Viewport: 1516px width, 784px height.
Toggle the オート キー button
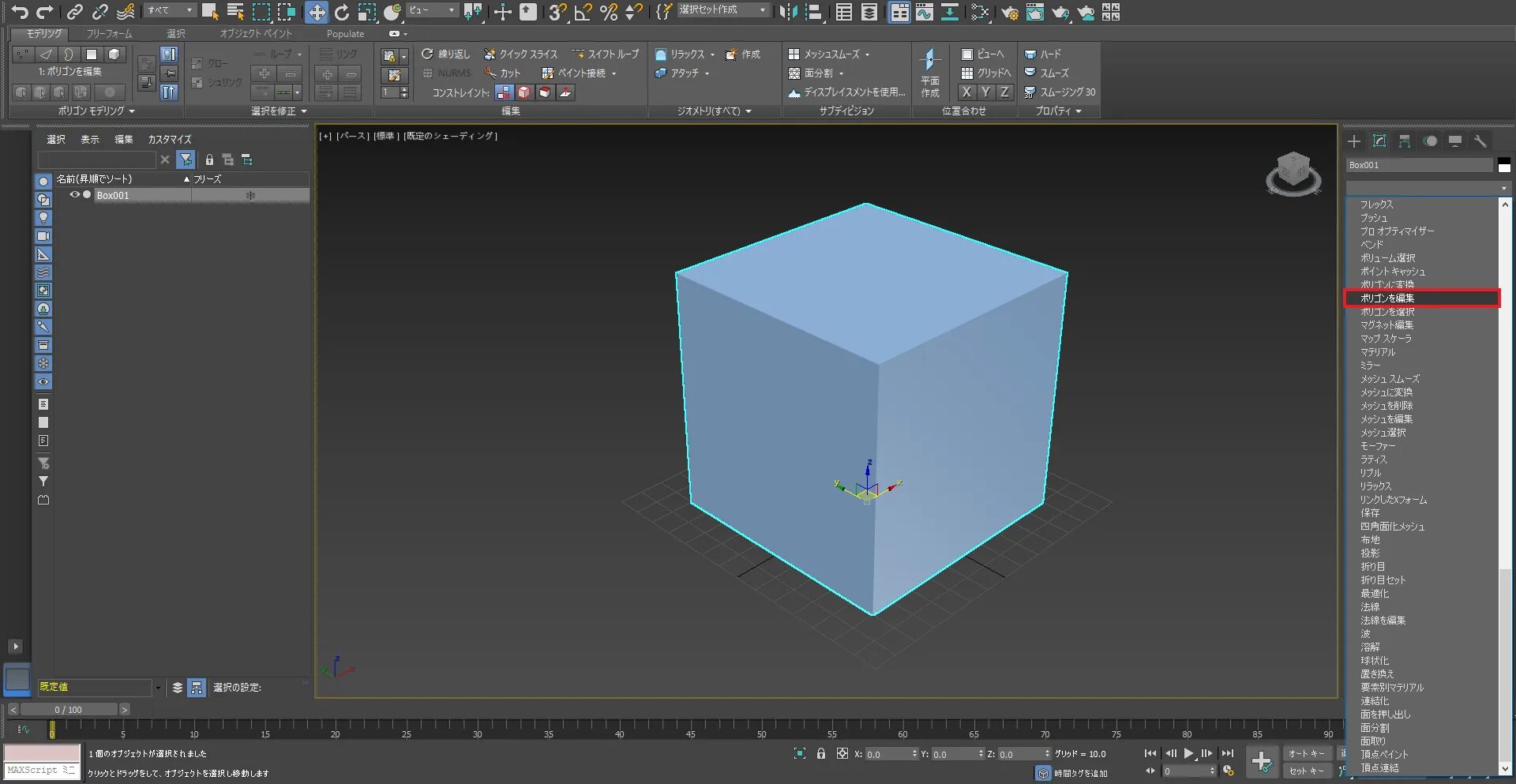(x=1307, y=753)
